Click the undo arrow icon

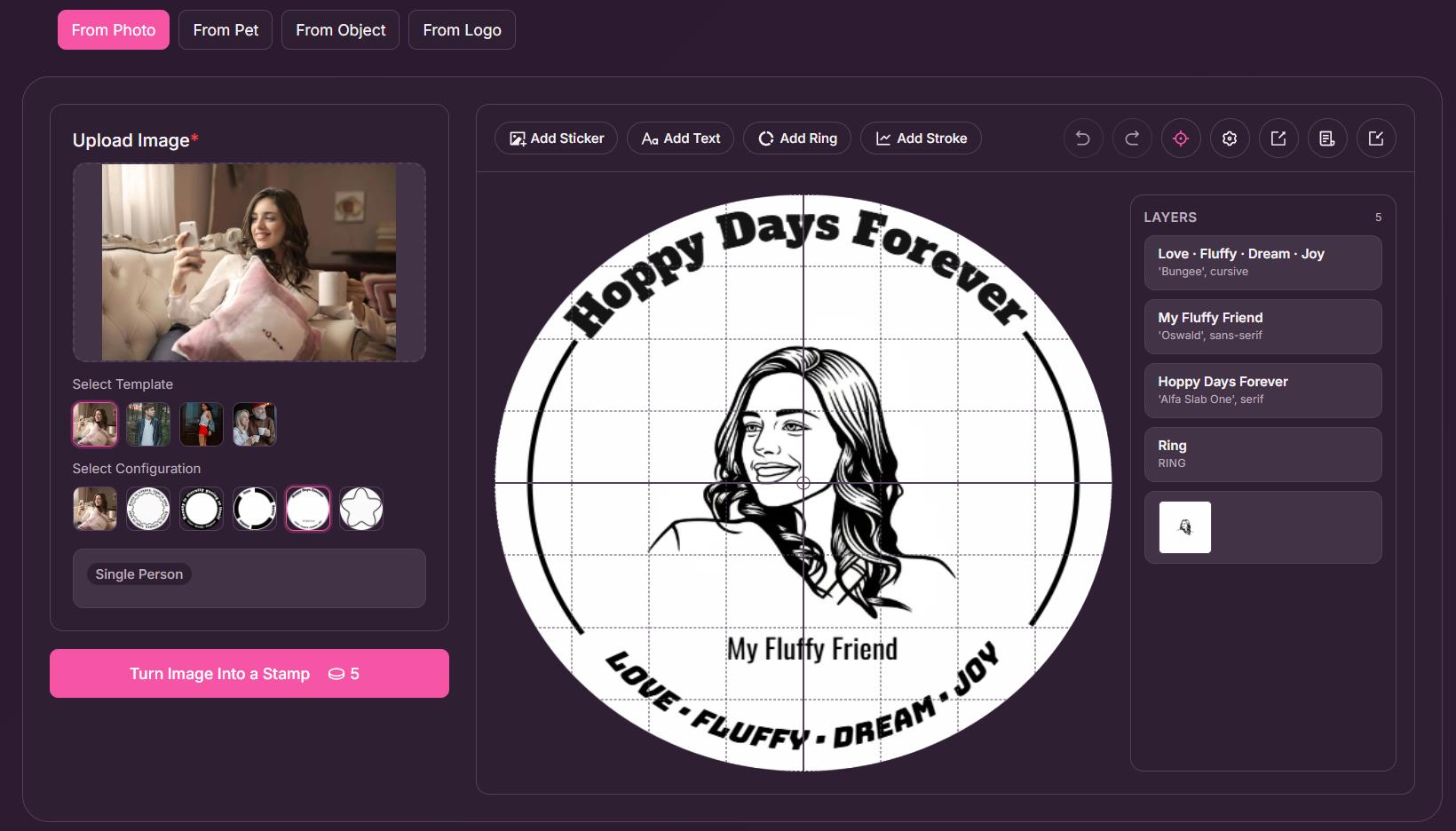(x=1082, y=138)
